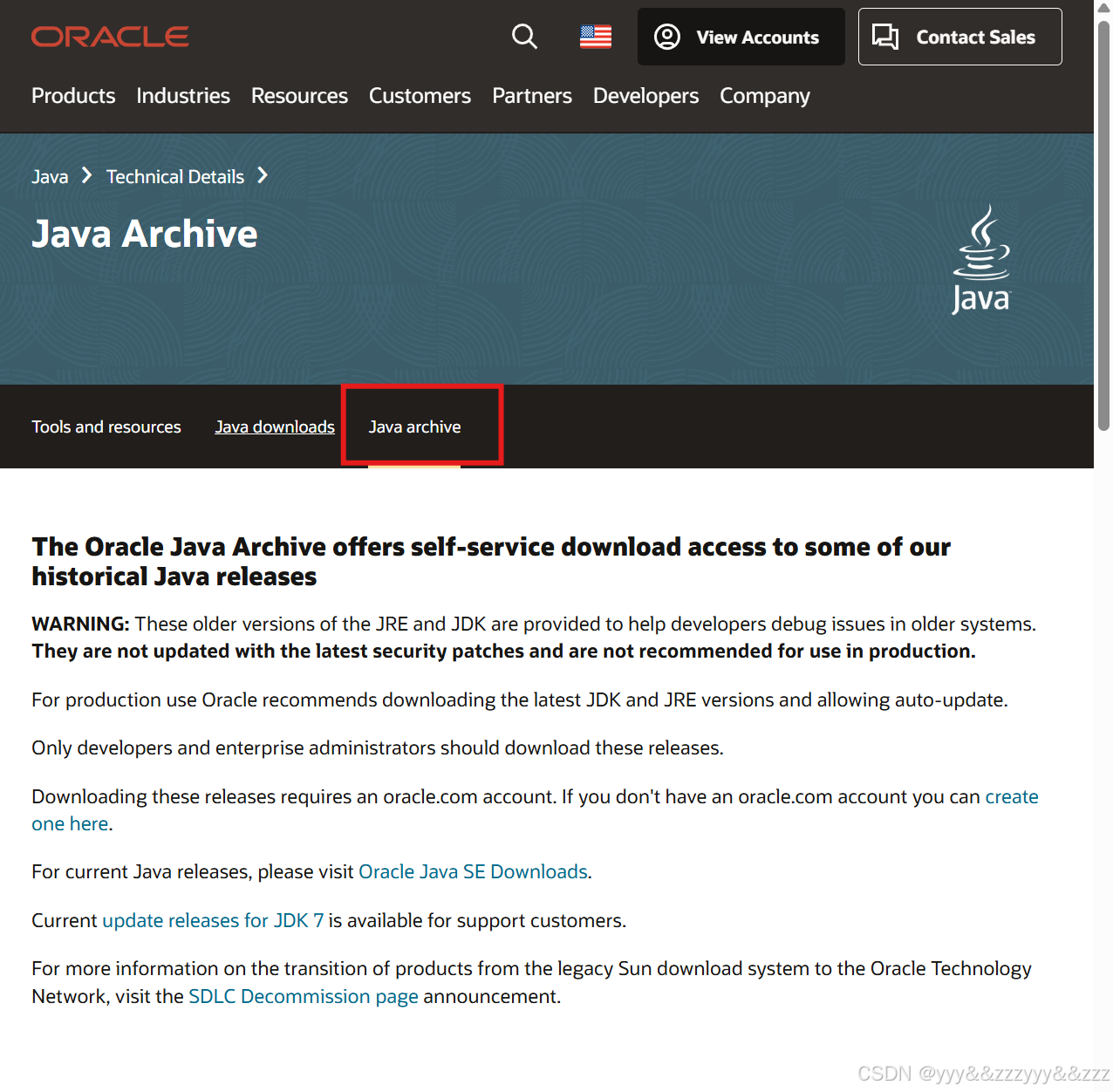Go to the Java breadcrumb link
This screenshot has width=1113, height=1092.
(x=50, y=177)
